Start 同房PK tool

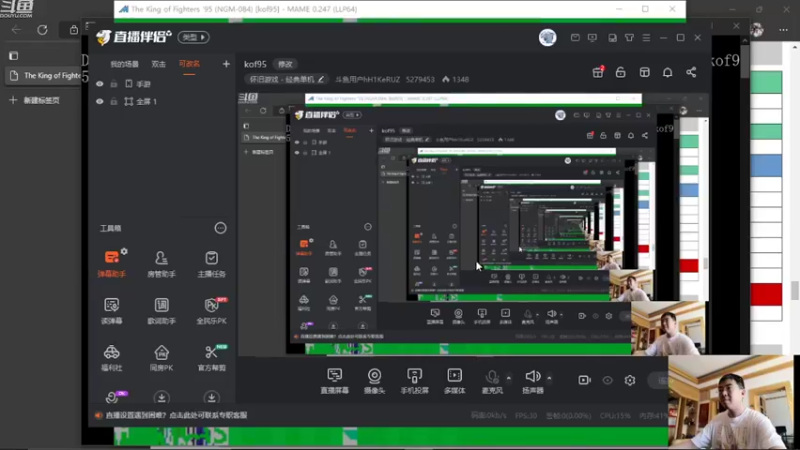pos(161,358)
